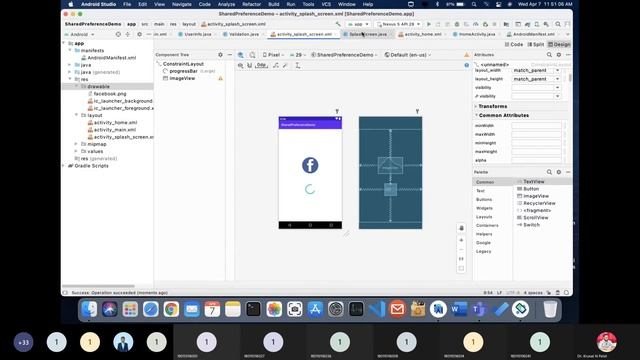
Task: Open the Android project view dropdown
Action: (x=80, y=34)
